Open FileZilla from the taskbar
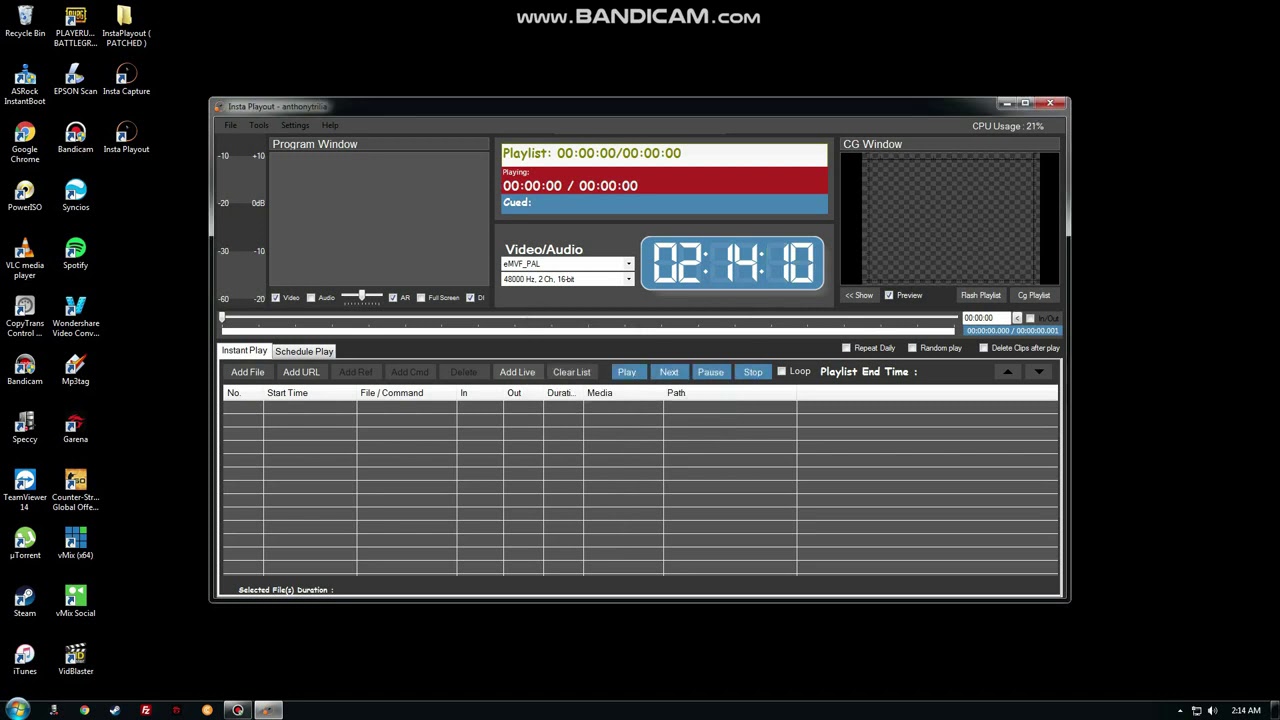1280x720 pixels. pos(145,710)
